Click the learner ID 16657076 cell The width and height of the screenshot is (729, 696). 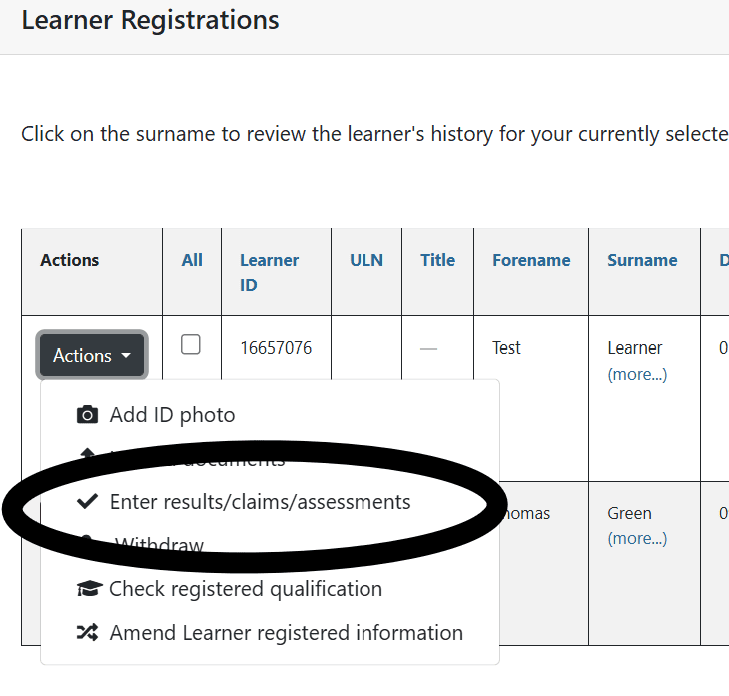tap(276, 348)
